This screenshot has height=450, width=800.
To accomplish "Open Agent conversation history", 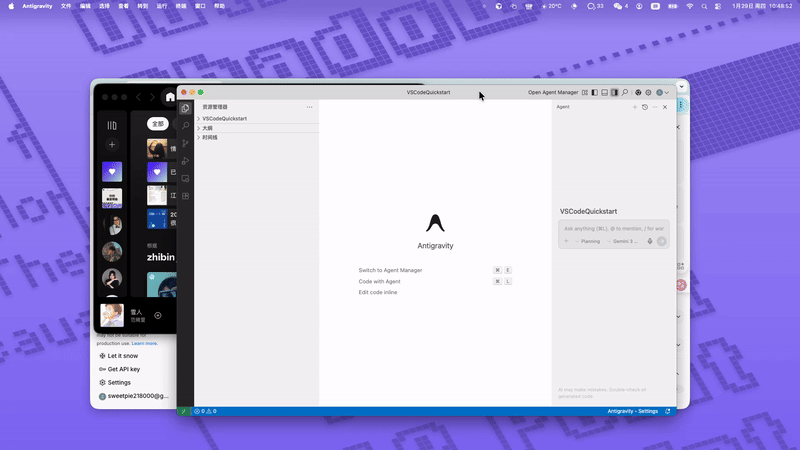I will click(645, 107).
